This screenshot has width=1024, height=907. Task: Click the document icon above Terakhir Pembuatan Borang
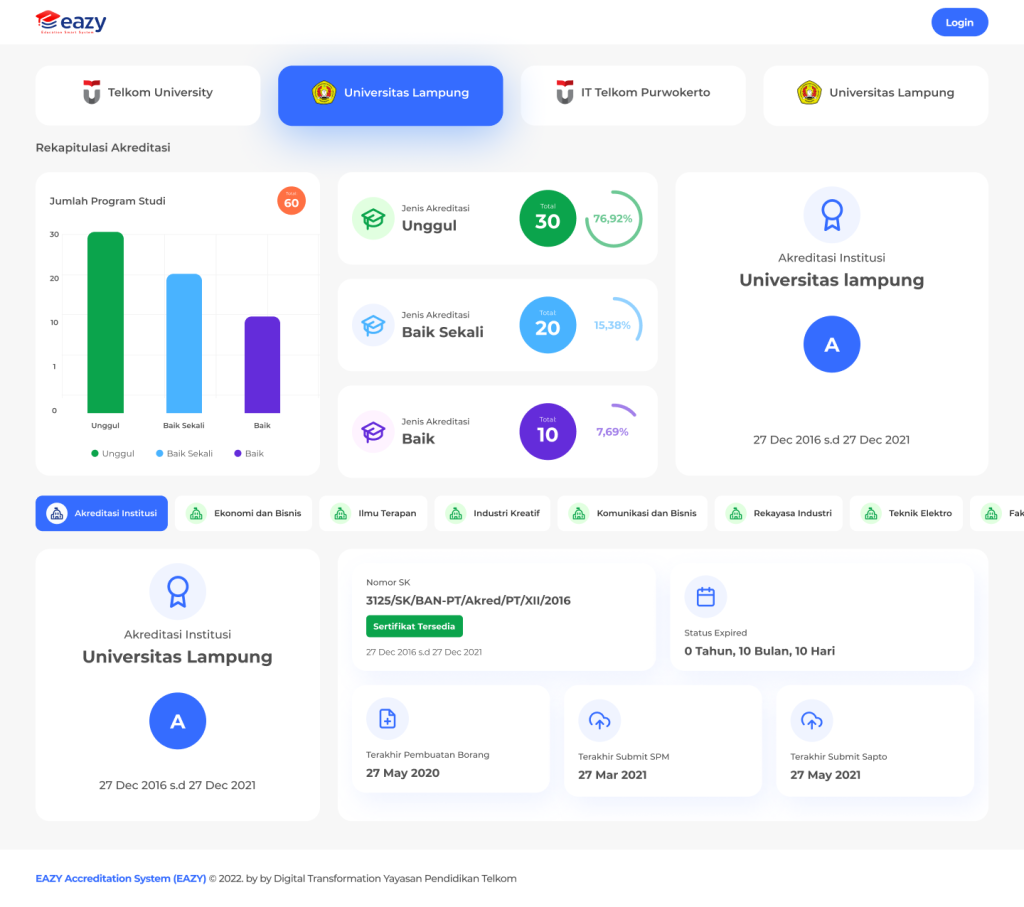pos(387,719)
